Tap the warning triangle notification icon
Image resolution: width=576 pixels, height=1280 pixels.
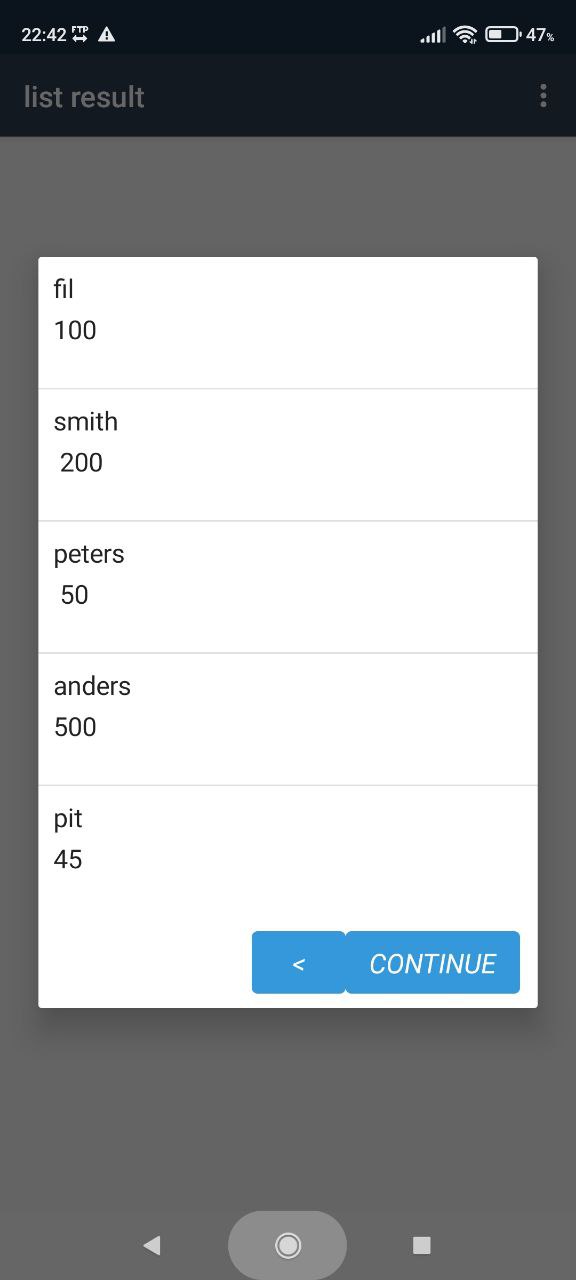[x=107, y=34]
